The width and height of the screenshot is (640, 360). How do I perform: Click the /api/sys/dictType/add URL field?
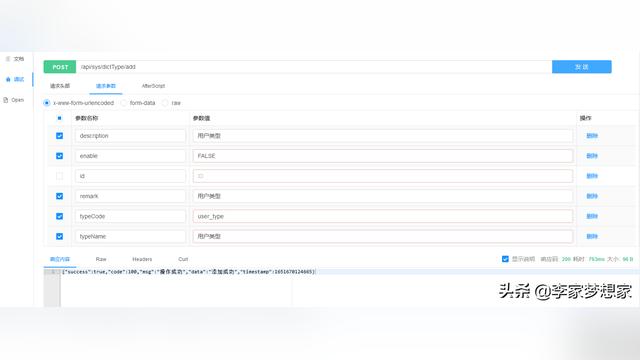pos(314,67)
